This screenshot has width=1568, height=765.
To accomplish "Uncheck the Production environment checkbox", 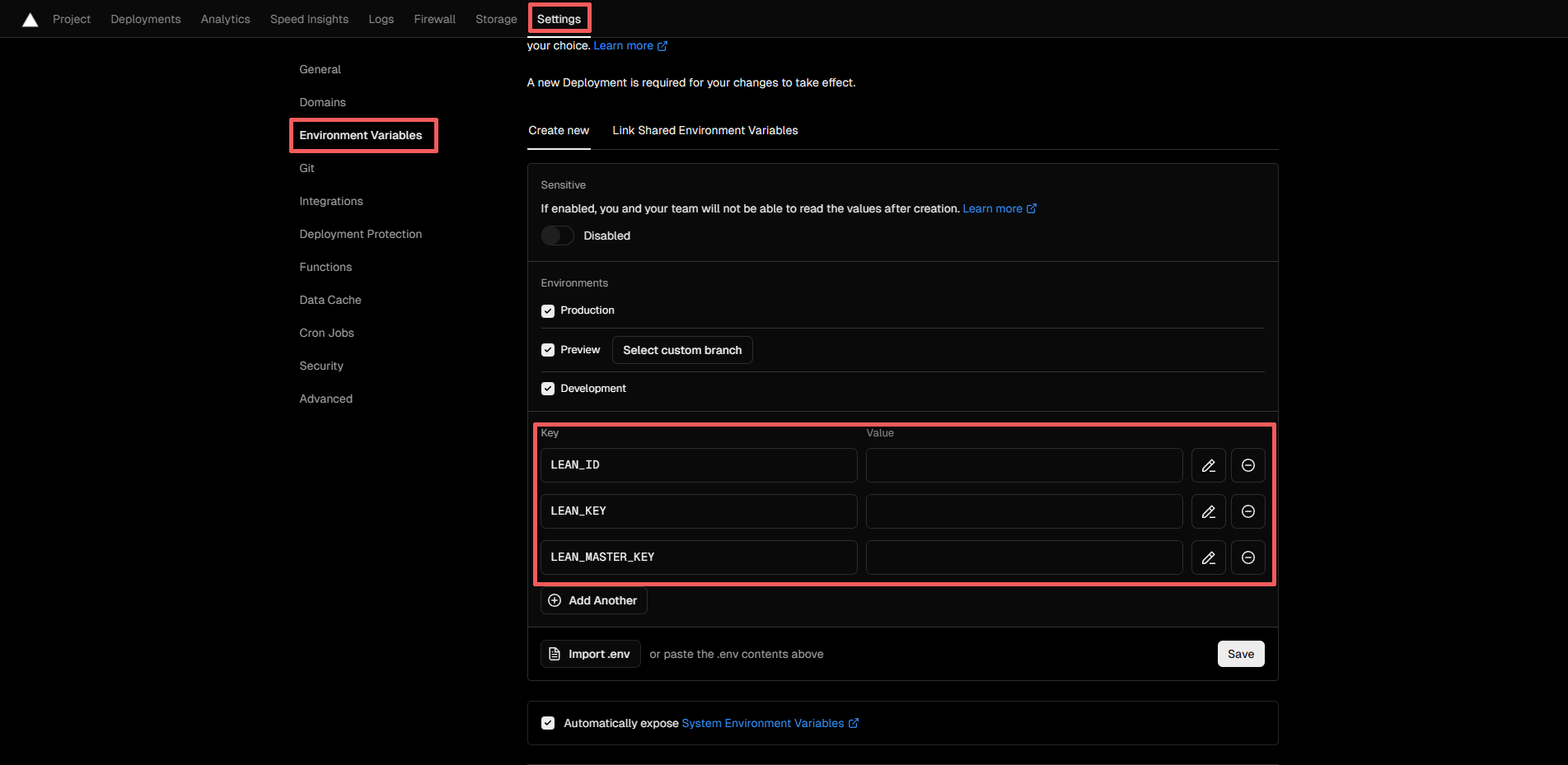I will click(x=548, y=311).
